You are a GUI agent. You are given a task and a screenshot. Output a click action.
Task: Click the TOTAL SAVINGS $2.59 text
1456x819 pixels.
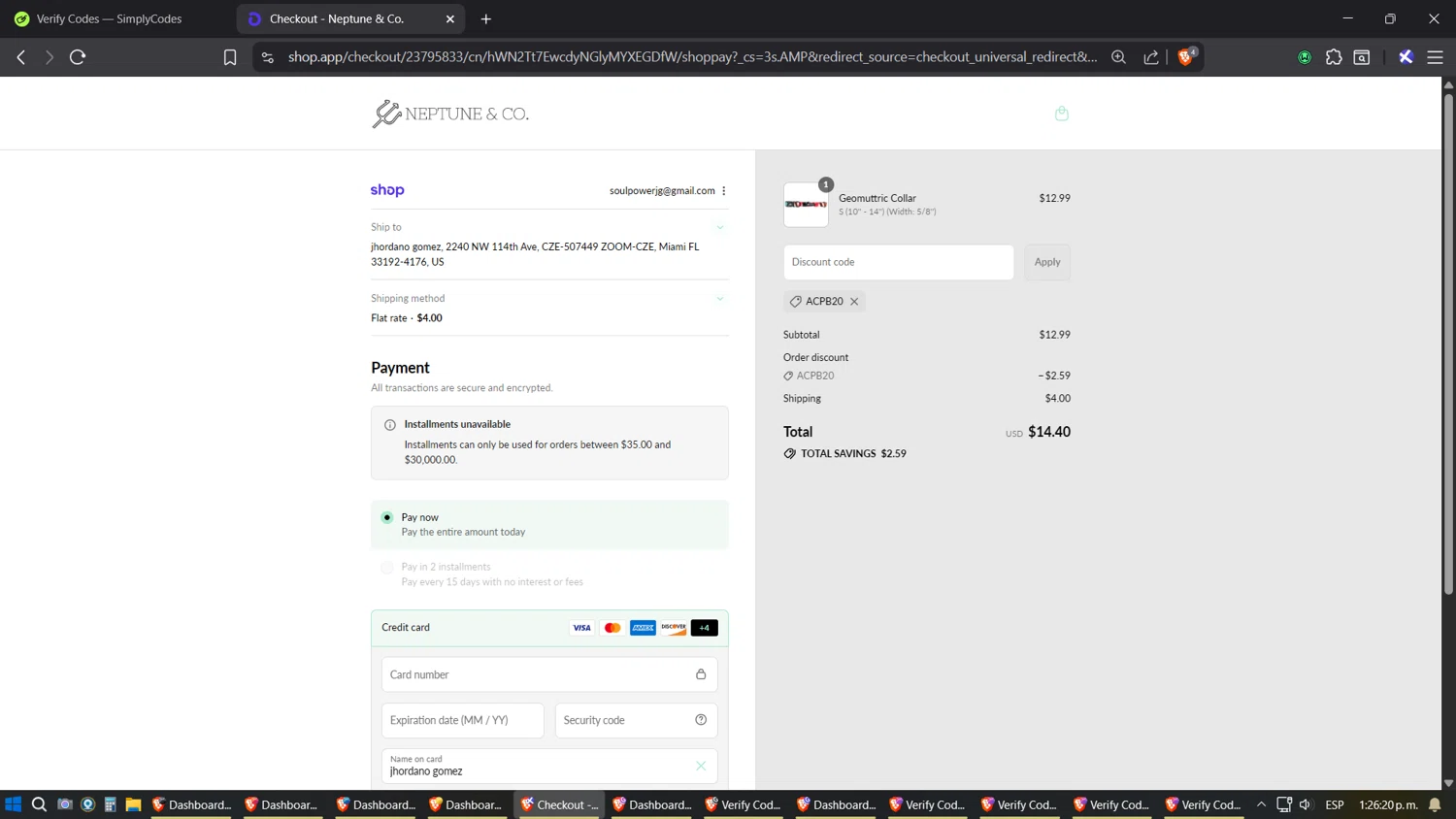click(853, 454)
